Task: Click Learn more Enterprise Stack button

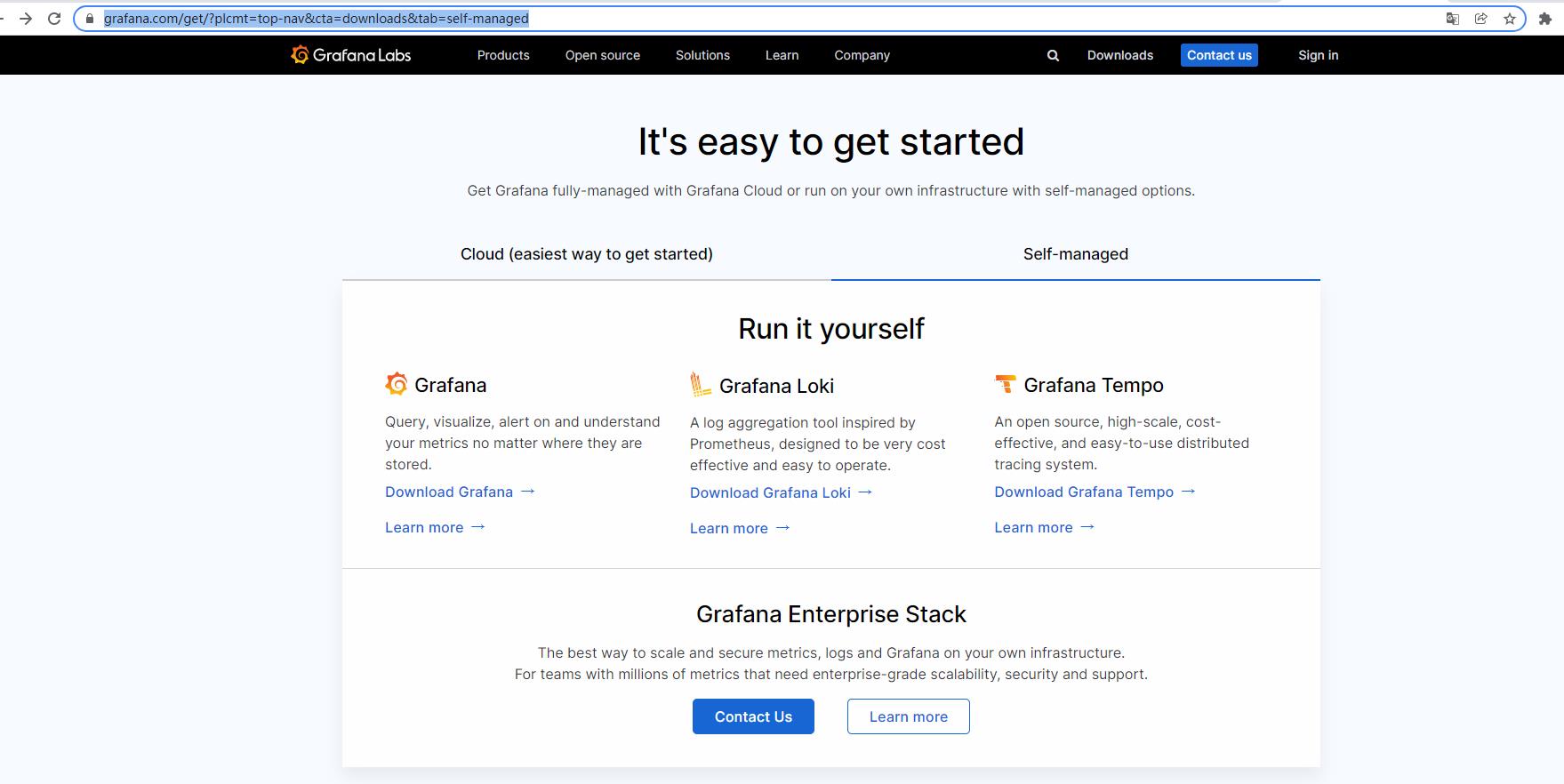Action: pos(908,716)
